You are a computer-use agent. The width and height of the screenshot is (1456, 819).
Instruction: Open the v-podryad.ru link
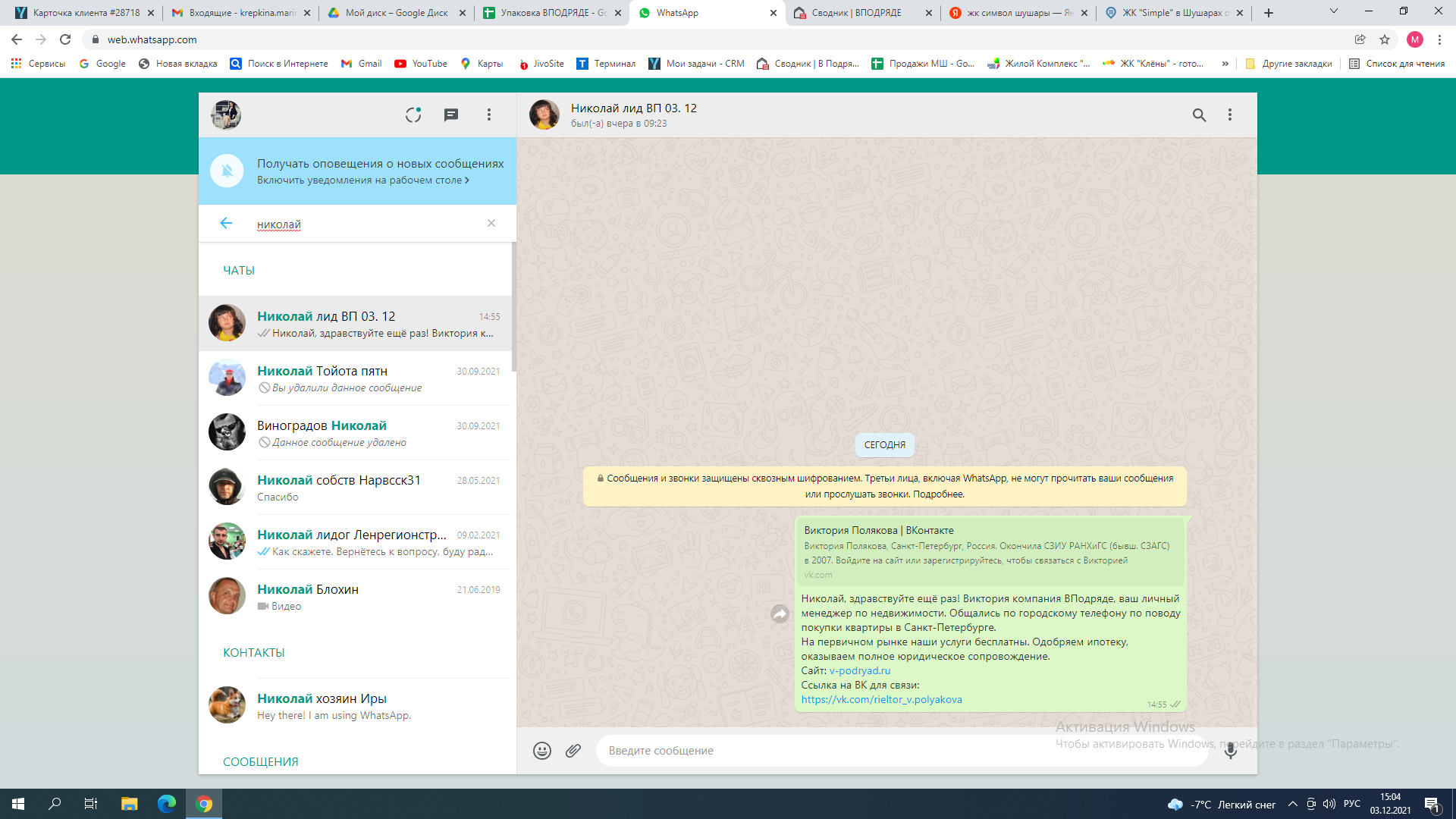pos(859,670)
